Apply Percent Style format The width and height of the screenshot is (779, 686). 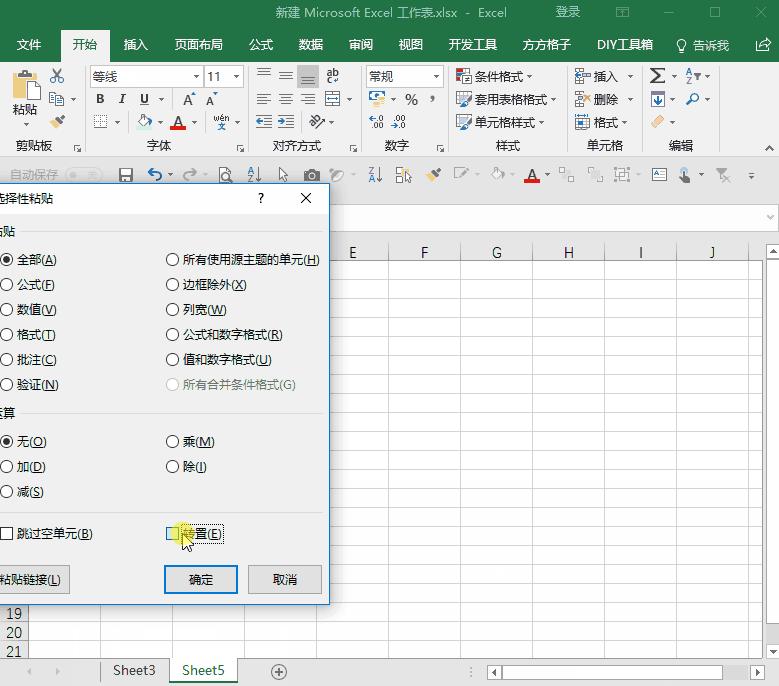click(x=411, y=99)
